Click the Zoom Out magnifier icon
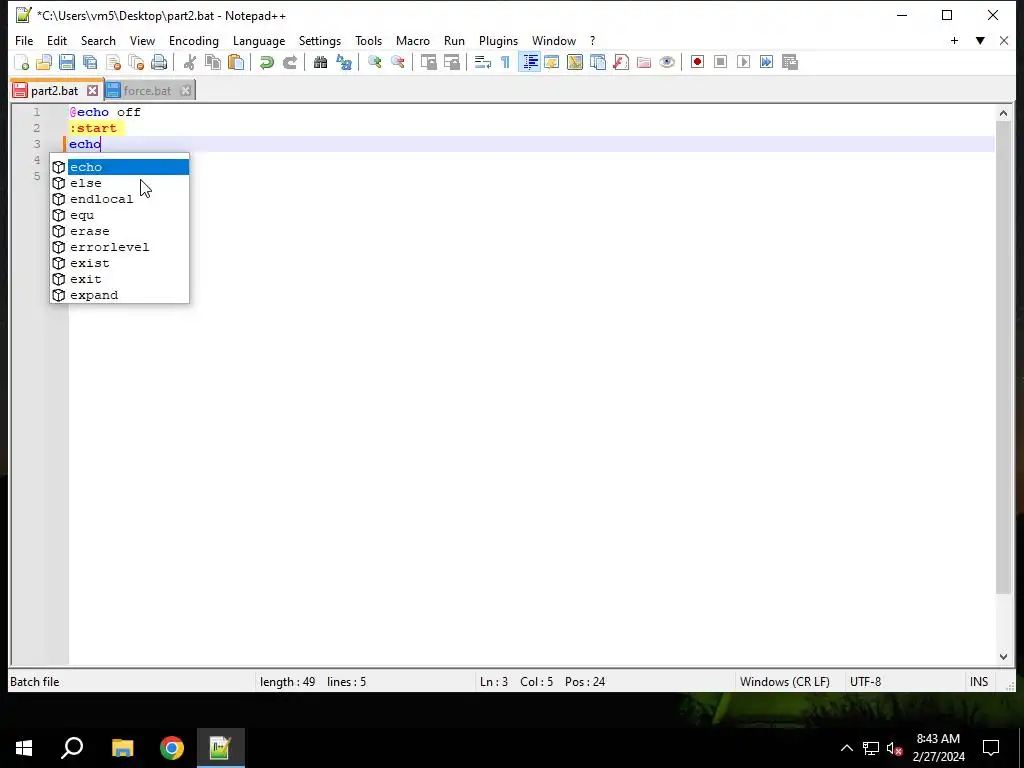Screen dimensions: 1024x768 click(x=397, y=62)
